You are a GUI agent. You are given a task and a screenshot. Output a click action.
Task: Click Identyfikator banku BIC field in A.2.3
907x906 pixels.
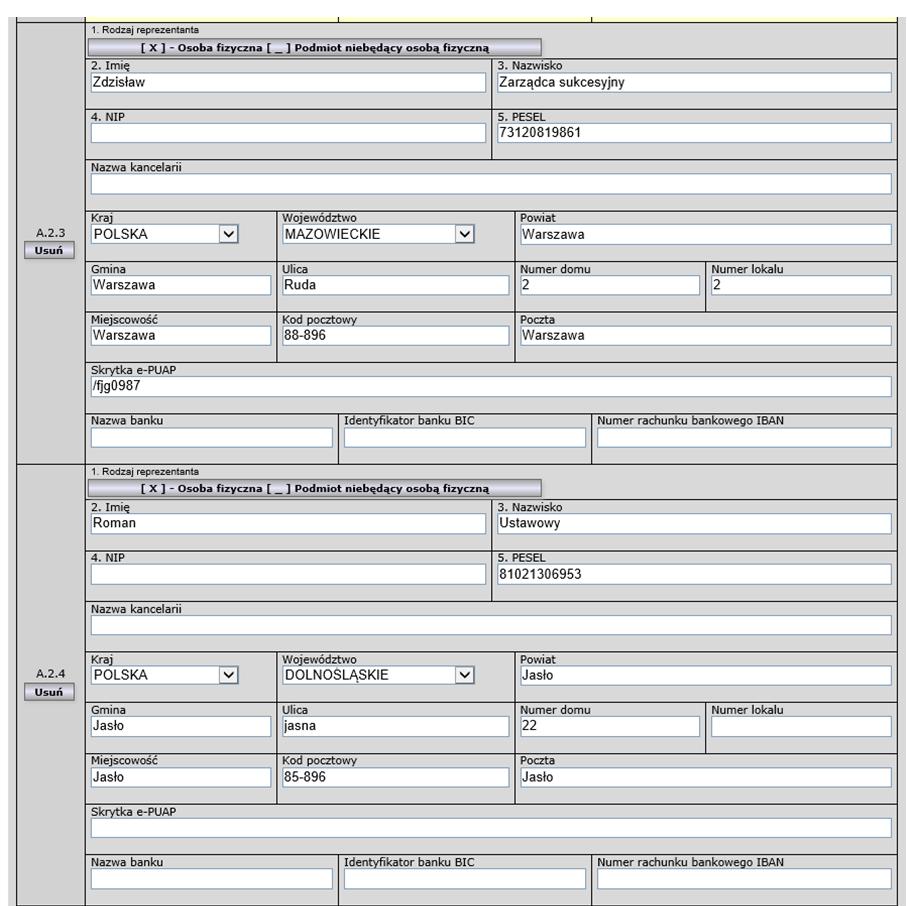(465, 437)
